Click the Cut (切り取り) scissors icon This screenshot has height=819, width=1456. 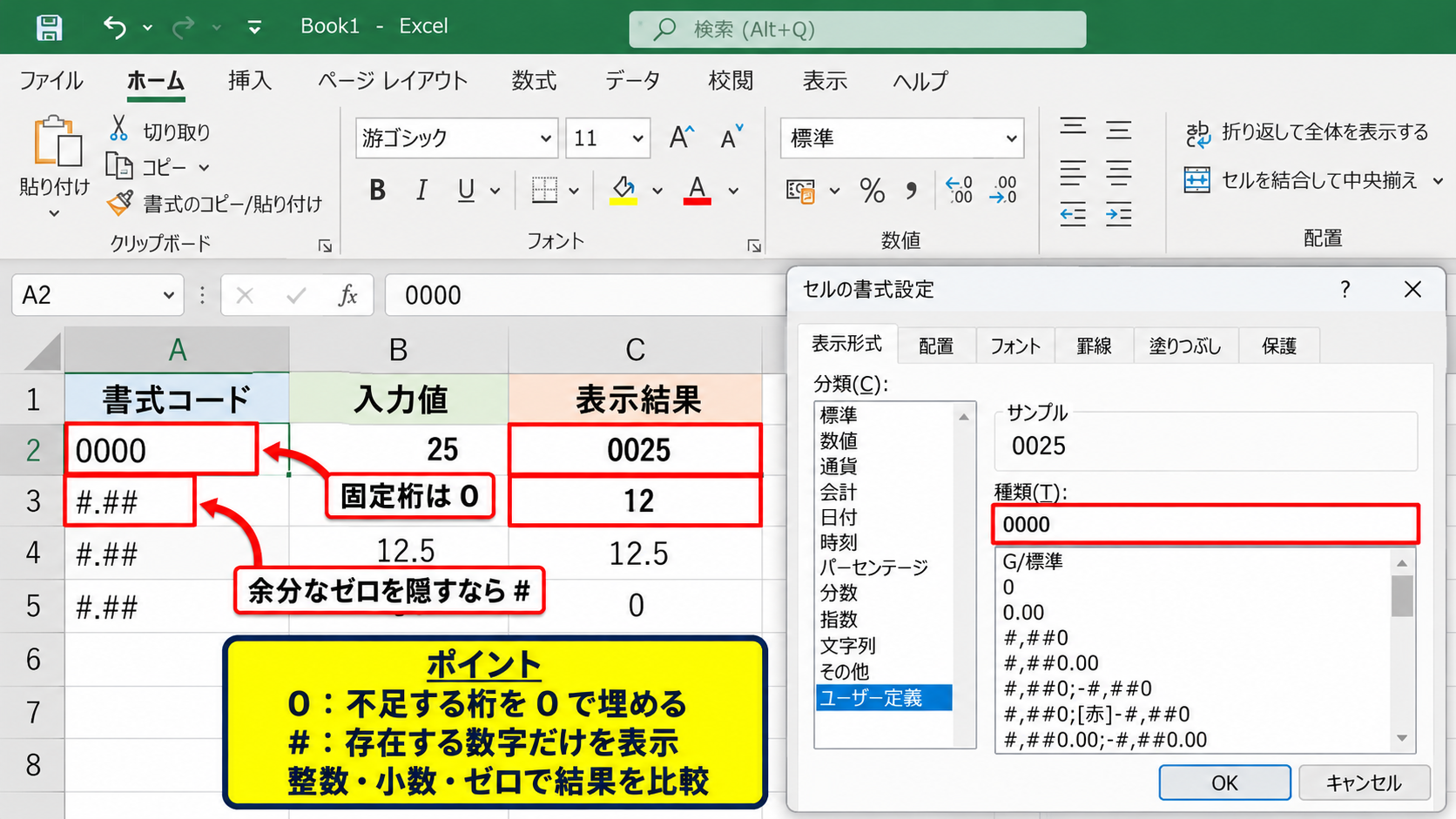point(119,129)
